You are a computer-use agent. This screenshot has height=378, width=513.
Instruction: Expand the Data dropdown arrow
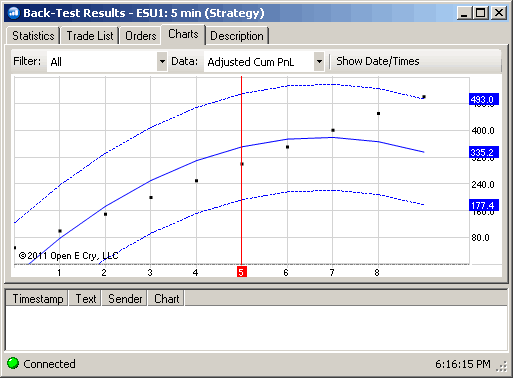point(319,62)
